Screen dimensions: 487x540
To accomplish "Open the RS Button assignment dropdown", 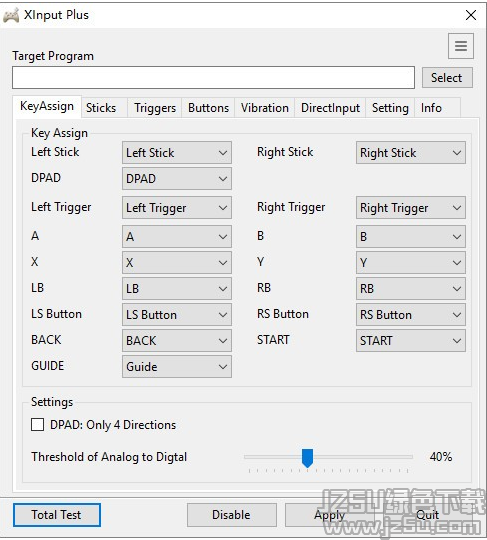I will click(411, 314).
